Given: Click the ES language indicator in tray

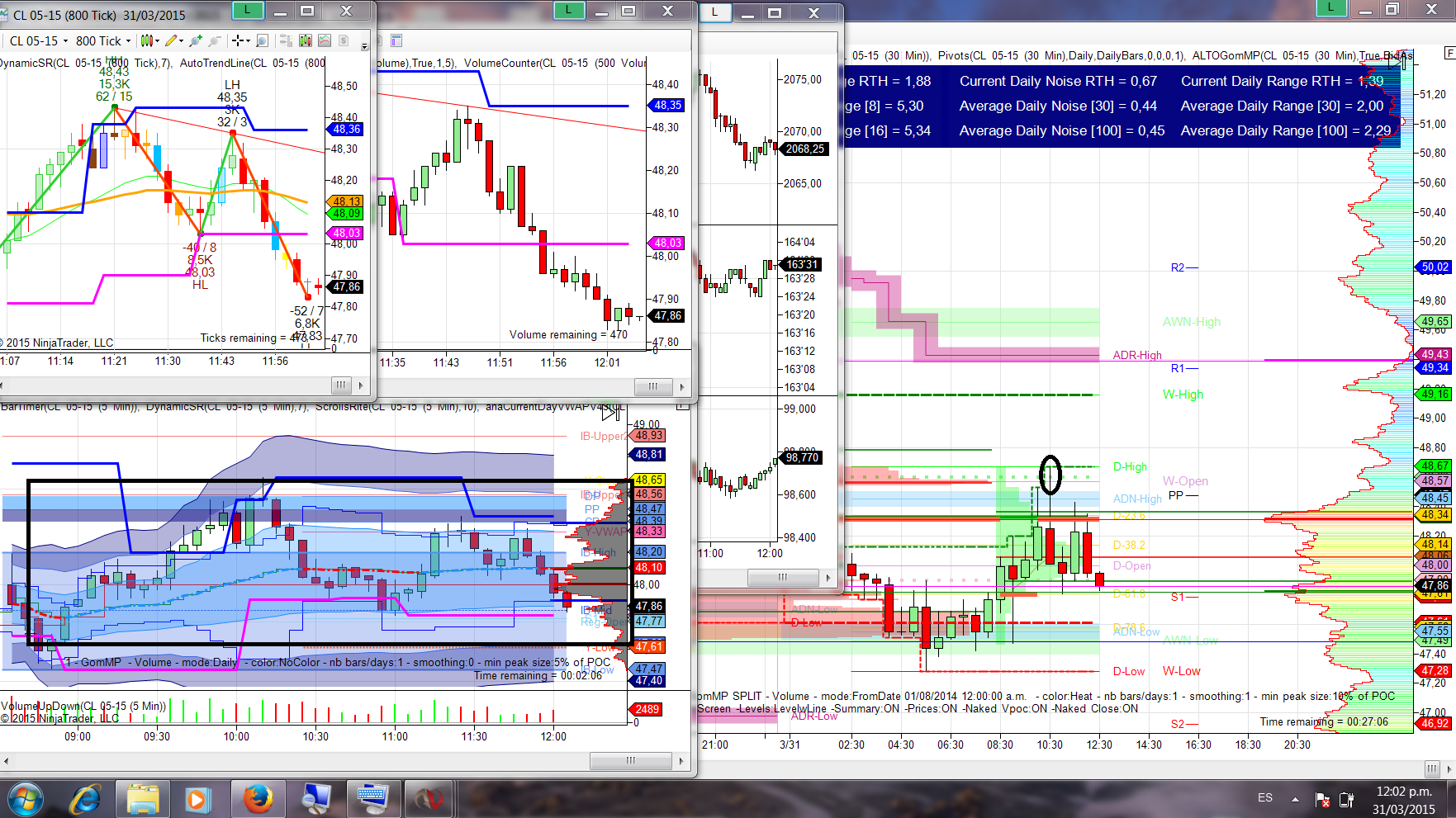Looking at the screenshot, I should click(x=1265, y=798).
